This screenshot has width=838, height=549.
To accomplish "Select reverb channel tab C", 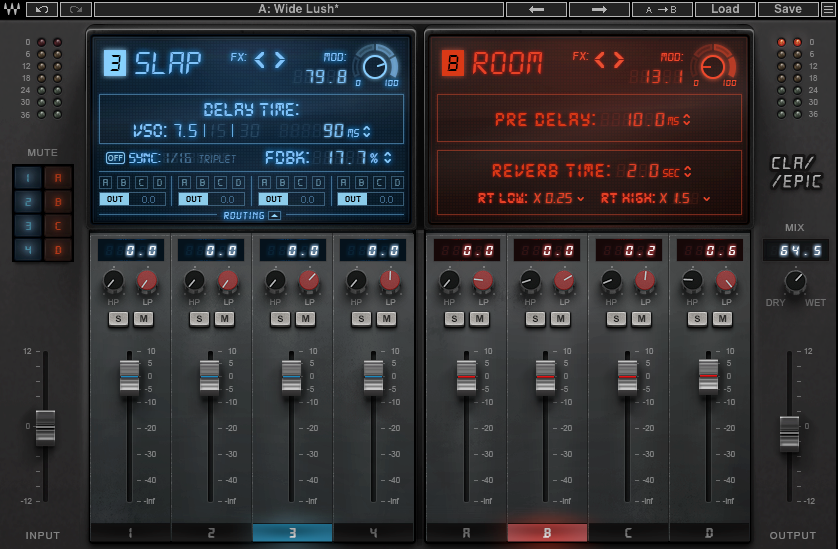I will [628, 532].
